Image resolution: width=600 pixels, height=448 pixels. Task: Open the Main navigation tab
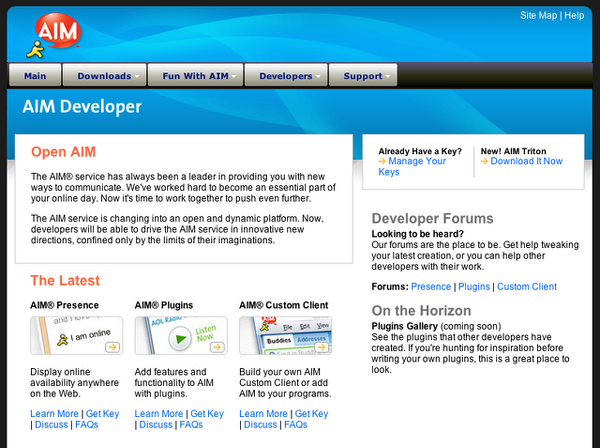35,75
